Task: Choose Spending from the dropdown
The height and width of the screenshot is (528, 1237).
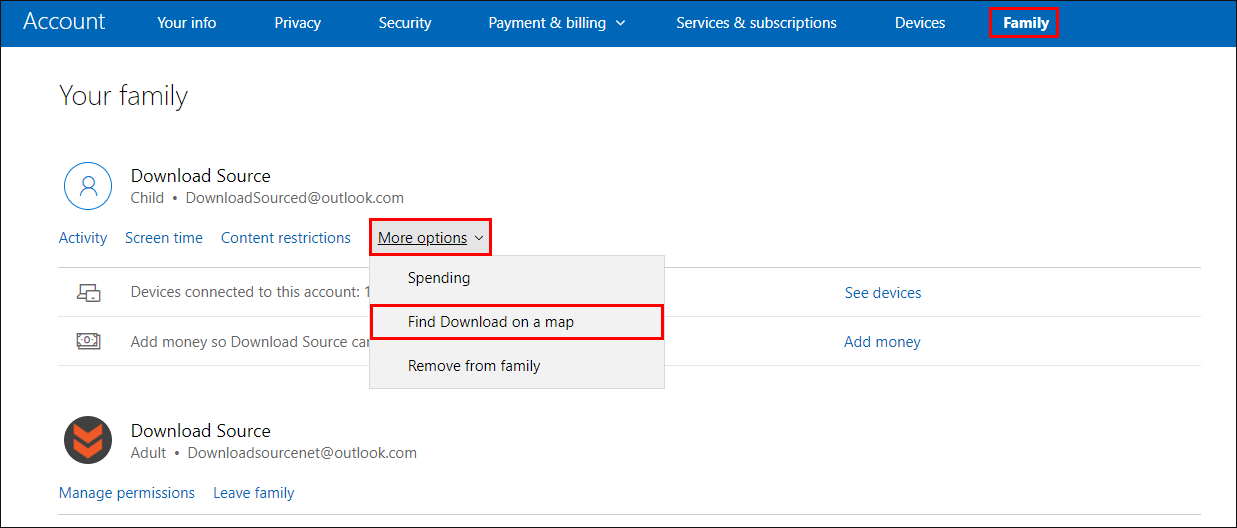Action: [x=517, y=278]
